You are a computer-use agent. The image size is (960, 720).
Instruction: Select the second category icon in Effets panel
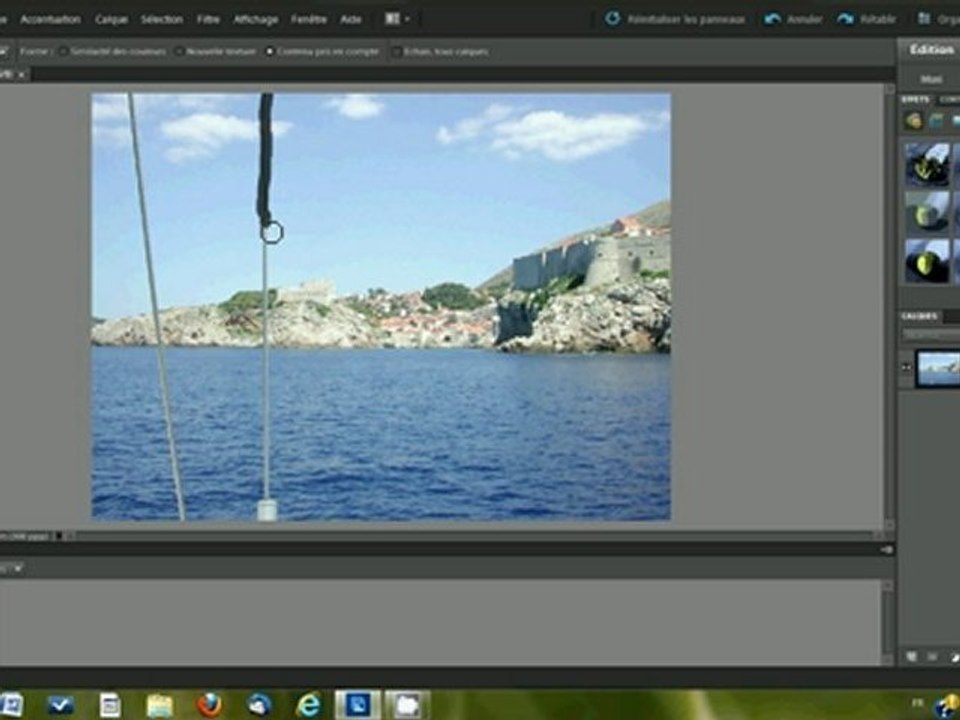(936, 121)
